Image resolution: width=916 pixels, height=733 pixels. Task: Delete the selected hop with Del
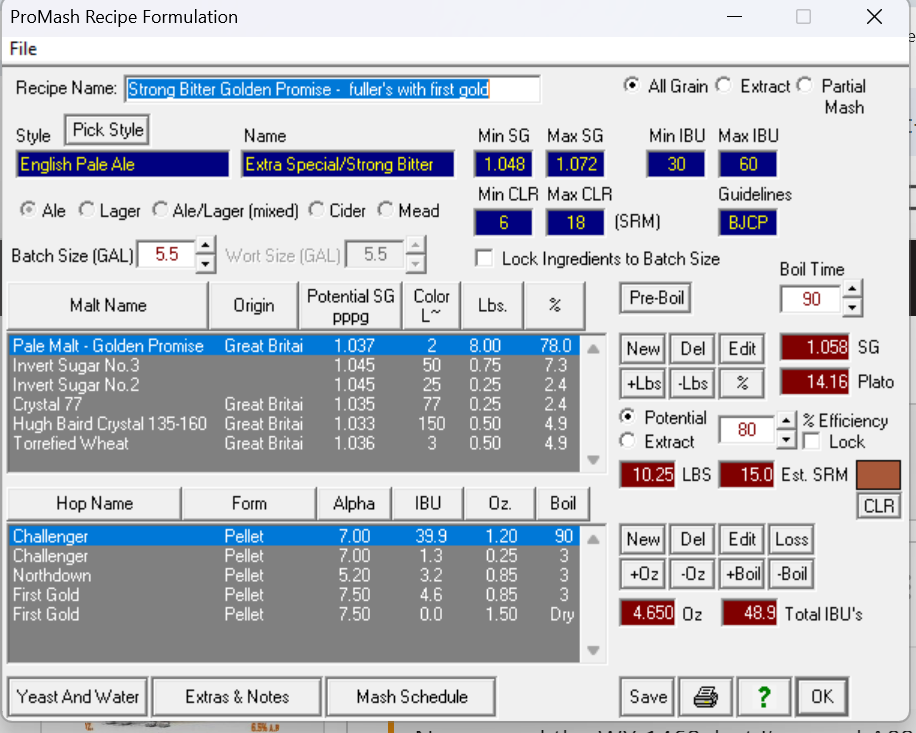point(692,539)
